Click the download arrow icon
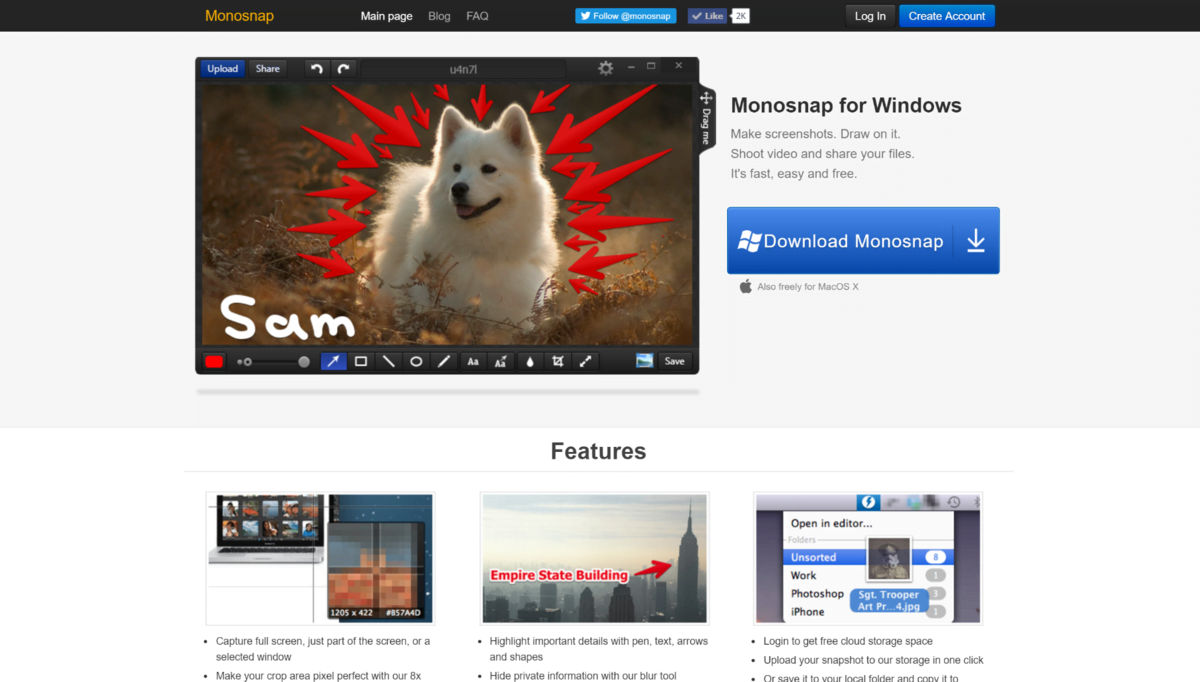 [x=976, y=241]
